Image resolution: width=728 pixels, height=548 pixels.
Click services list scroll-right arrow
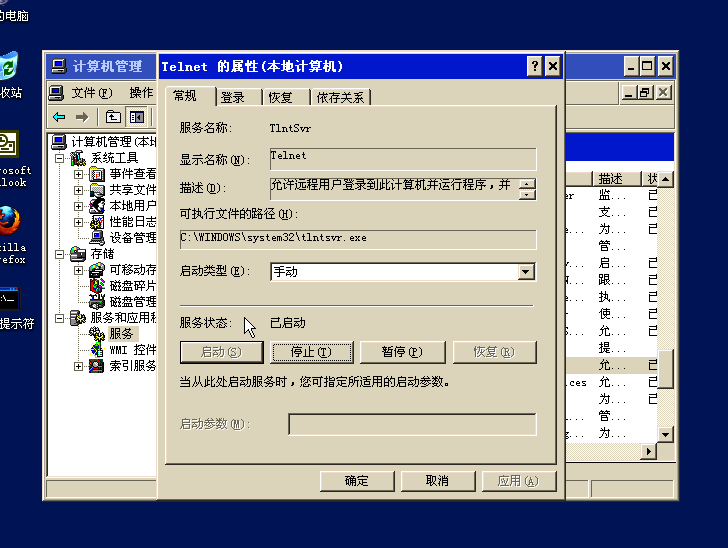(x=649, y=451)
